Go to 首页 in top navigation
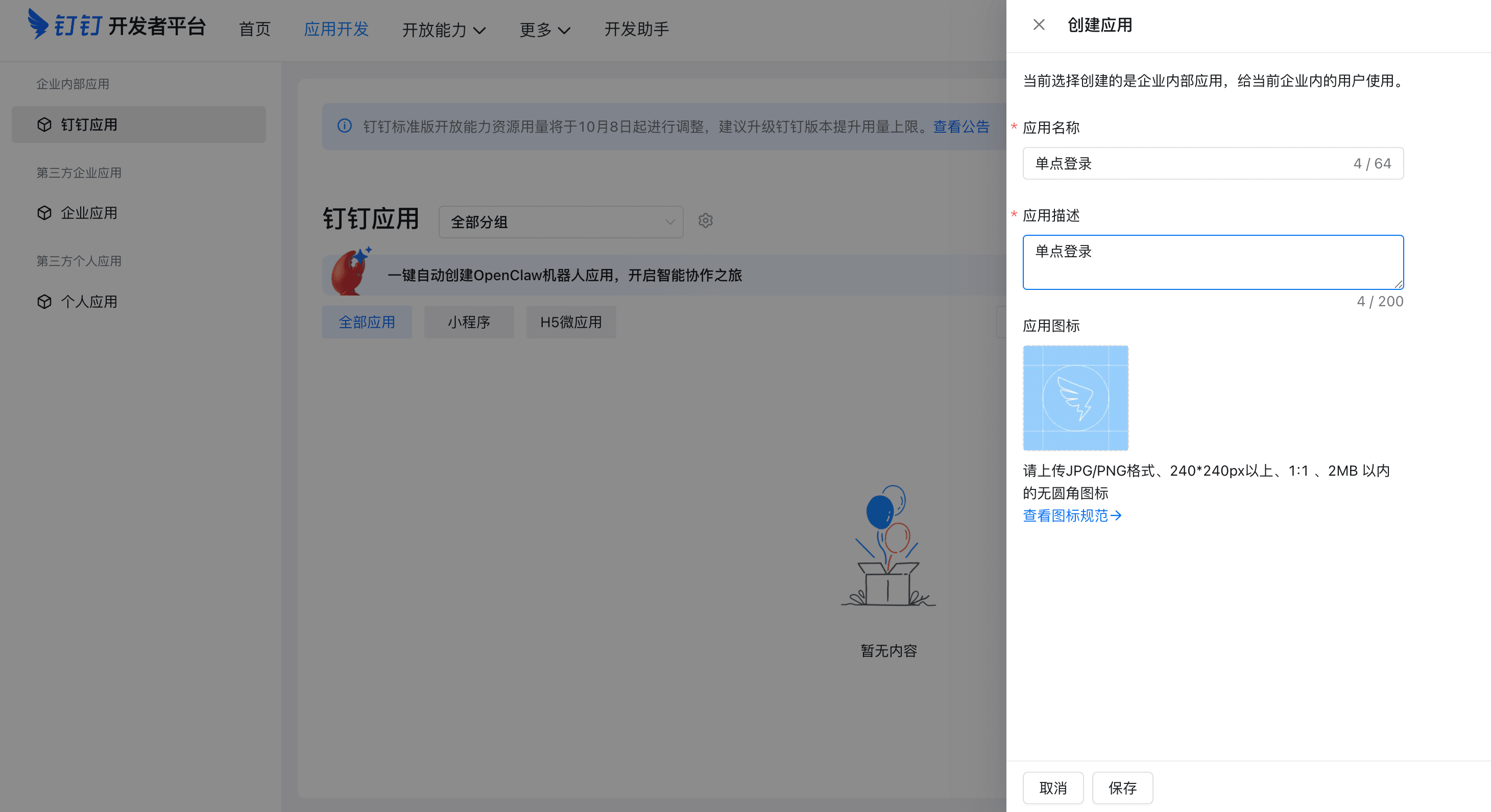Image resolution: width=1491 pixels, height=812 pixels. tap(255, 30)
